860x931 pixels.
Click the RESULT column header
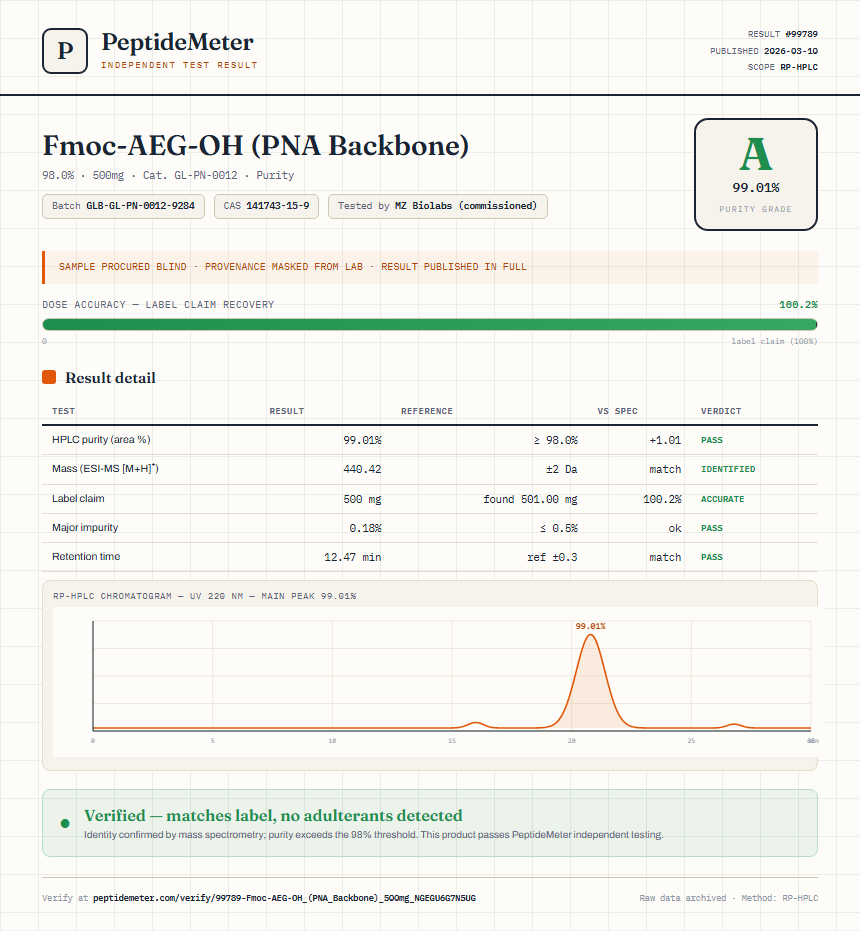coord(287,411)
